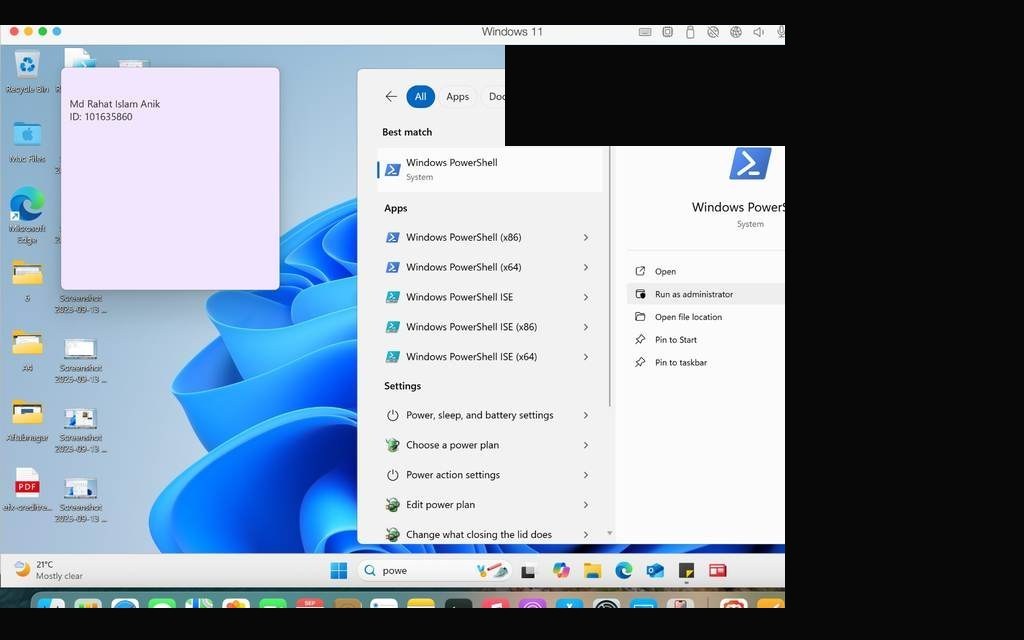1024x640 pixels.
Task: Click Open in the PowerShell preview pane
Action: (x=705, y=272)
